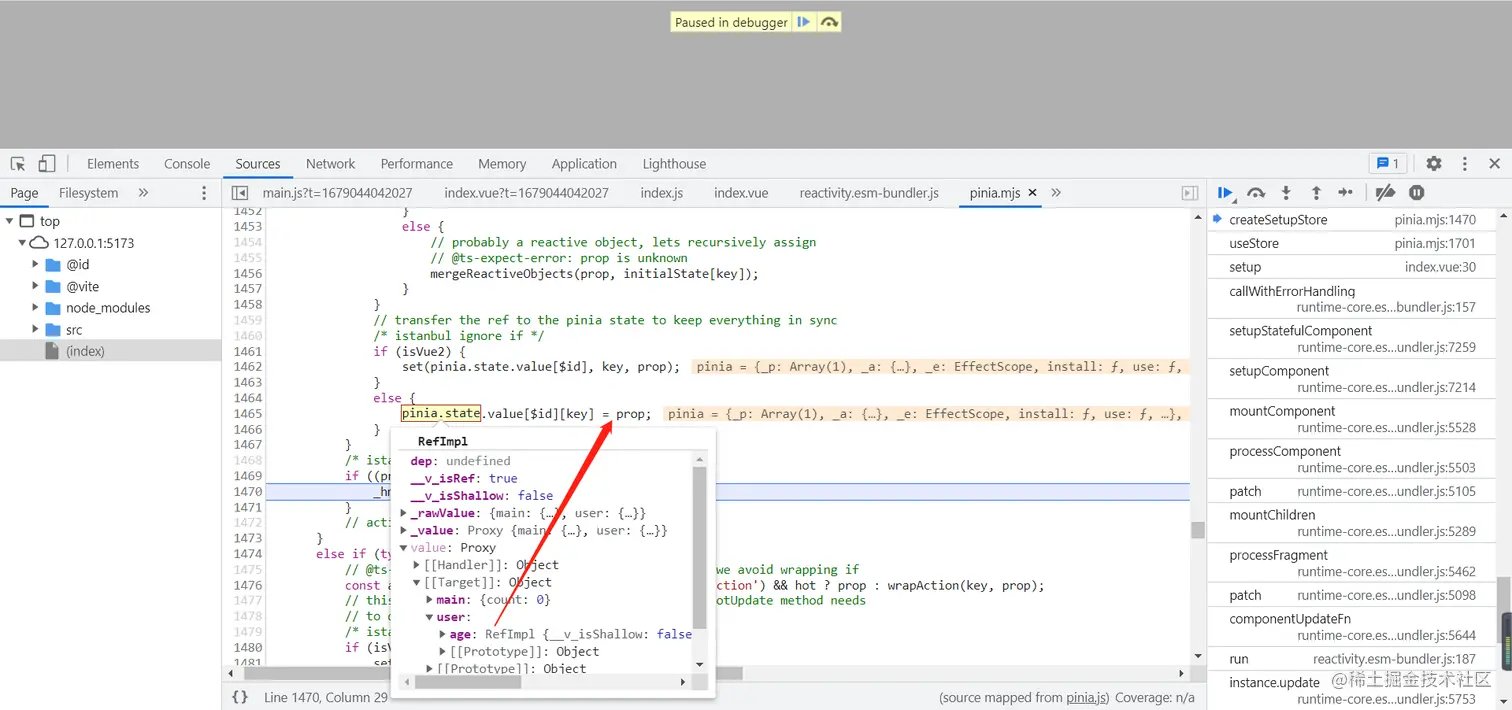
Task: Open the navigator three-dot options menu
Action: pyautogui.click(x=204, y=192)
